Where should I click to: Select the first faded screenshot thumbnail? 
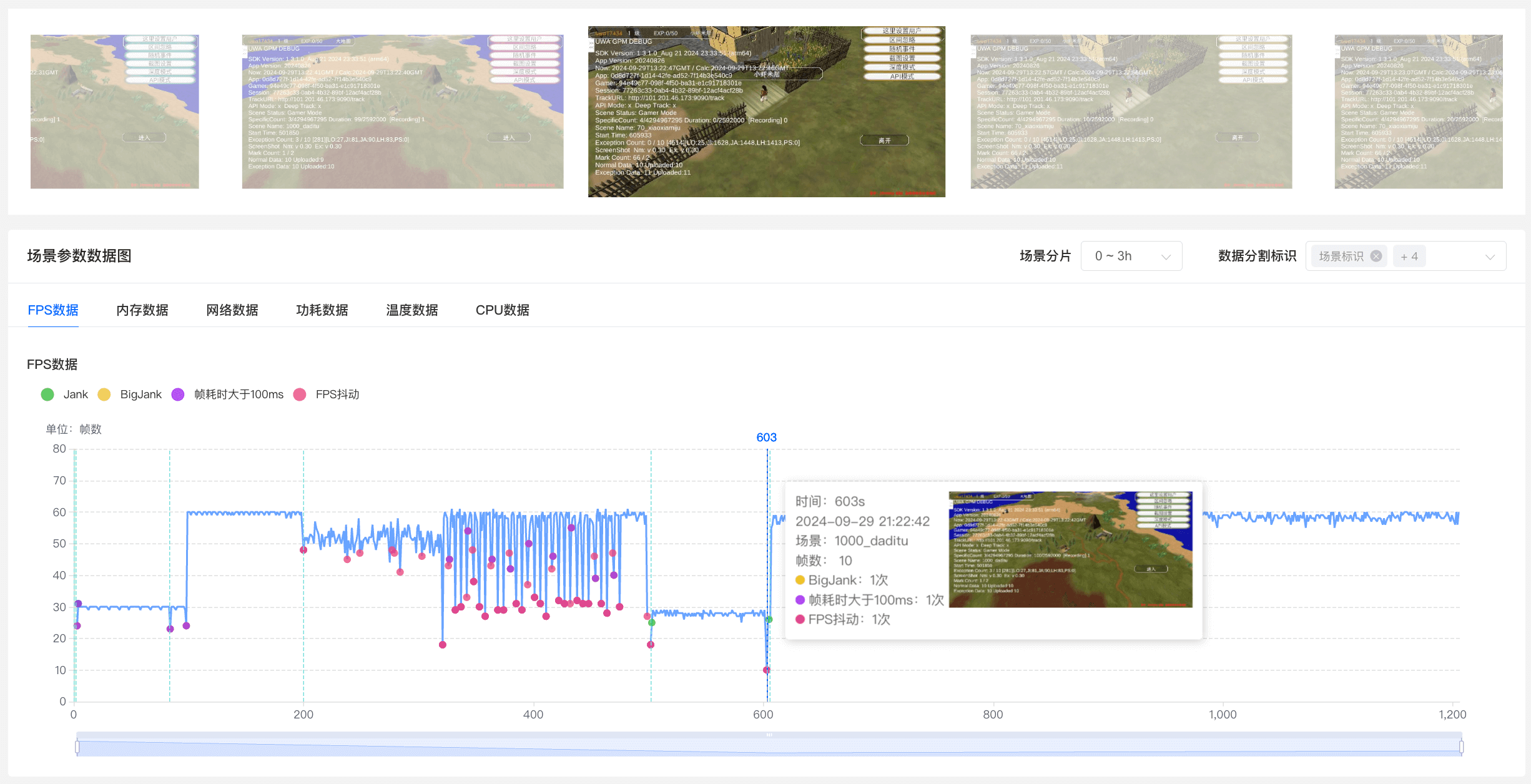pyautogui.click(x=115, y=112)
